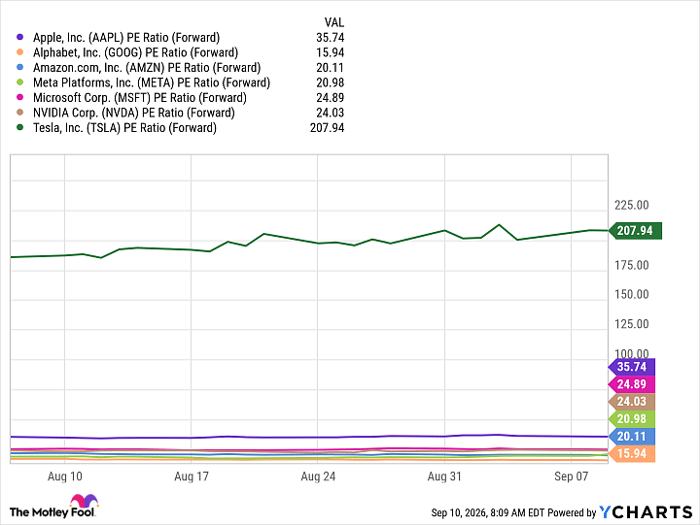Click the Aug 17 x-axis label

(191, 476)
